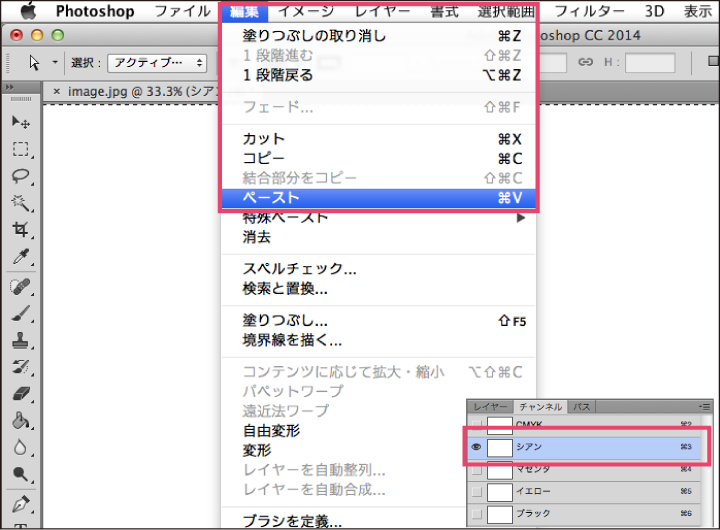Select the イエロー channel row

[584, 491]
